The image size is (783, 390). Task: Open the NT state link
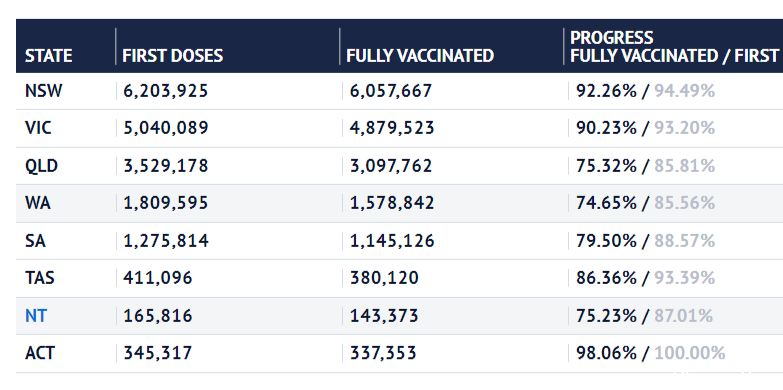35,316
